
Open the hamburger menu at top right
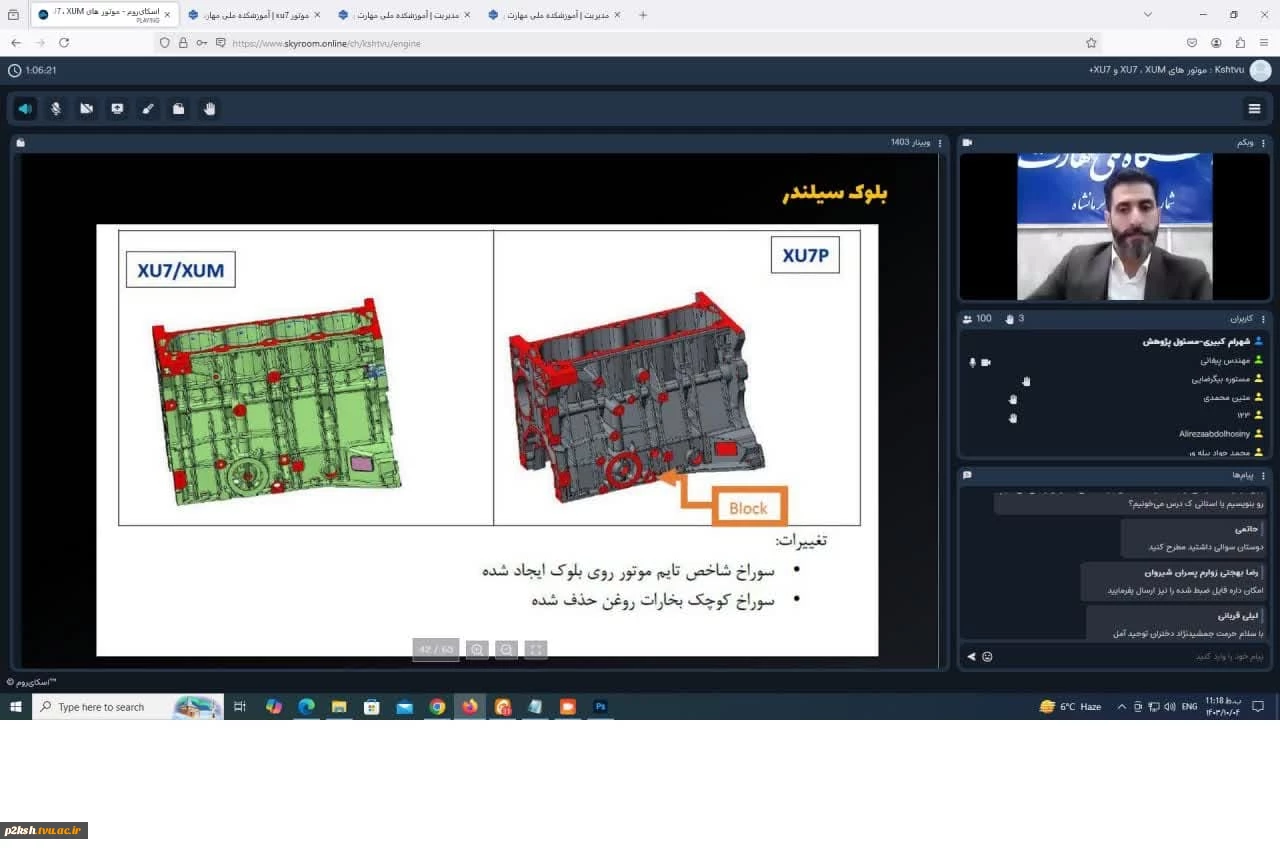click(1254, 109)
